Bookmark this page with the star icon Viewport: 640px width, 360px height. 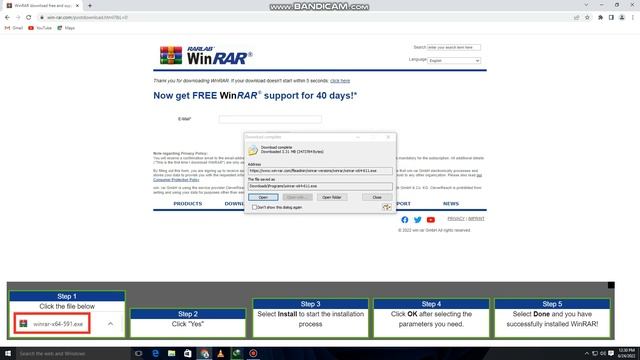[x=587, y=18]
